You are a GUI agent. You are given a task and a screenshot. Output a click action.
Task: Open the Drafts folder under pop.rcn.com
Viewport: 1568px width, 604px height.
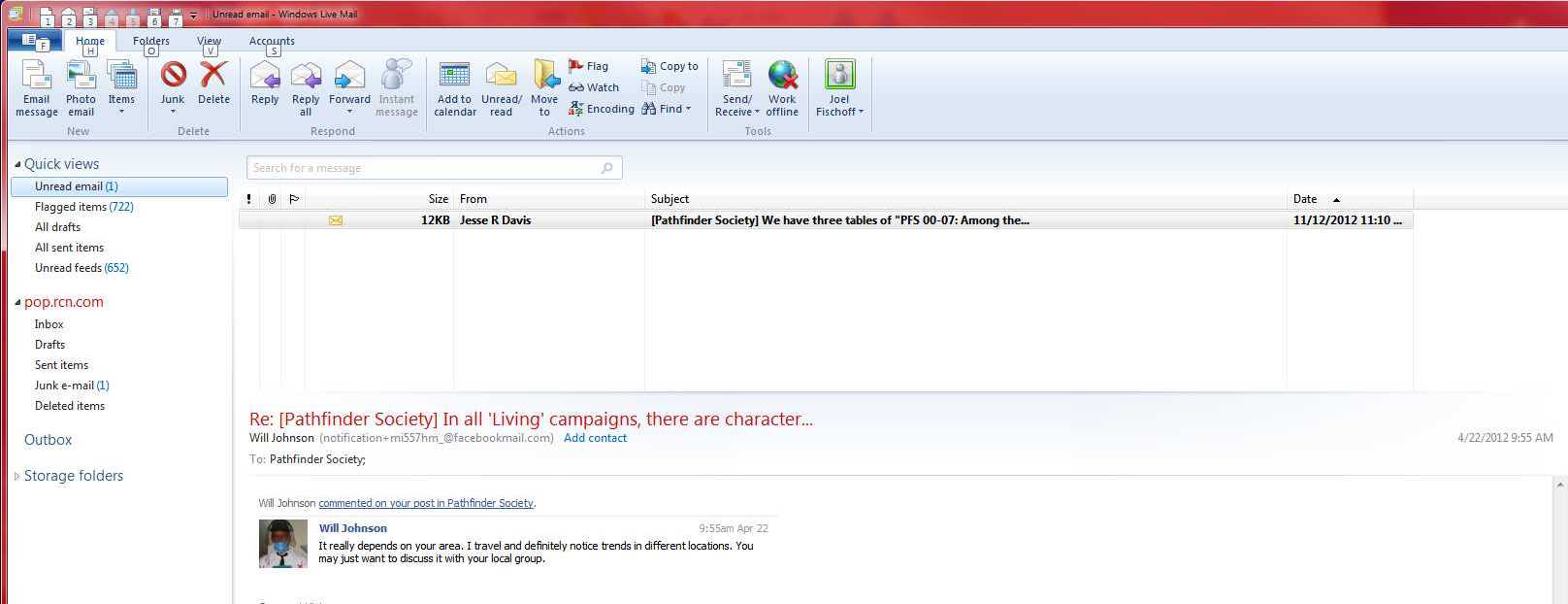pos(49,345)
